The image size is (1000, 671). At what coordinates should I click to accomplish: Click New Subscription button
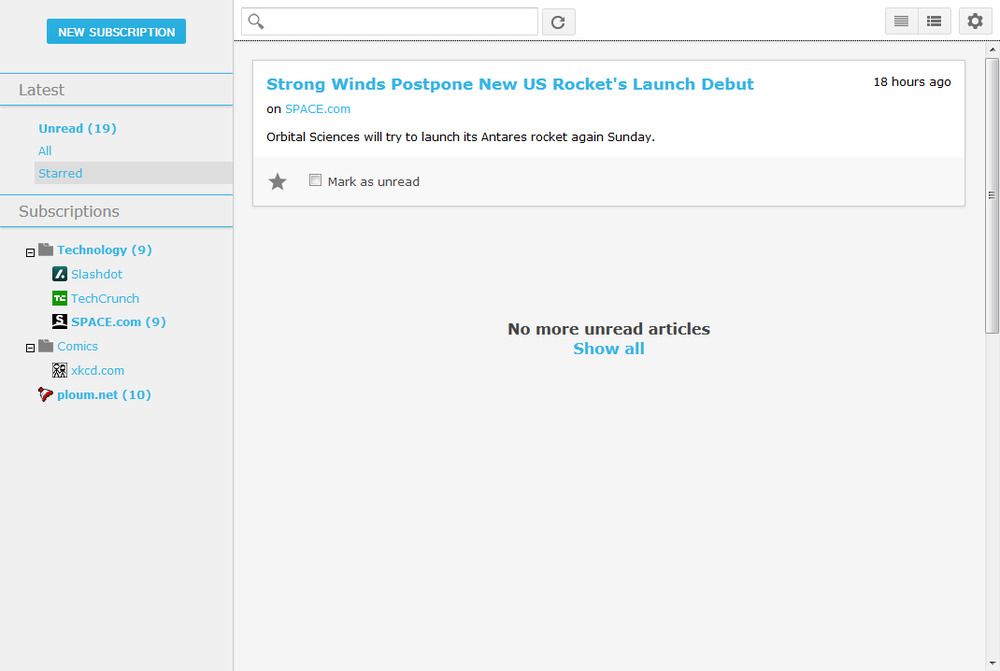click(116, 31)
